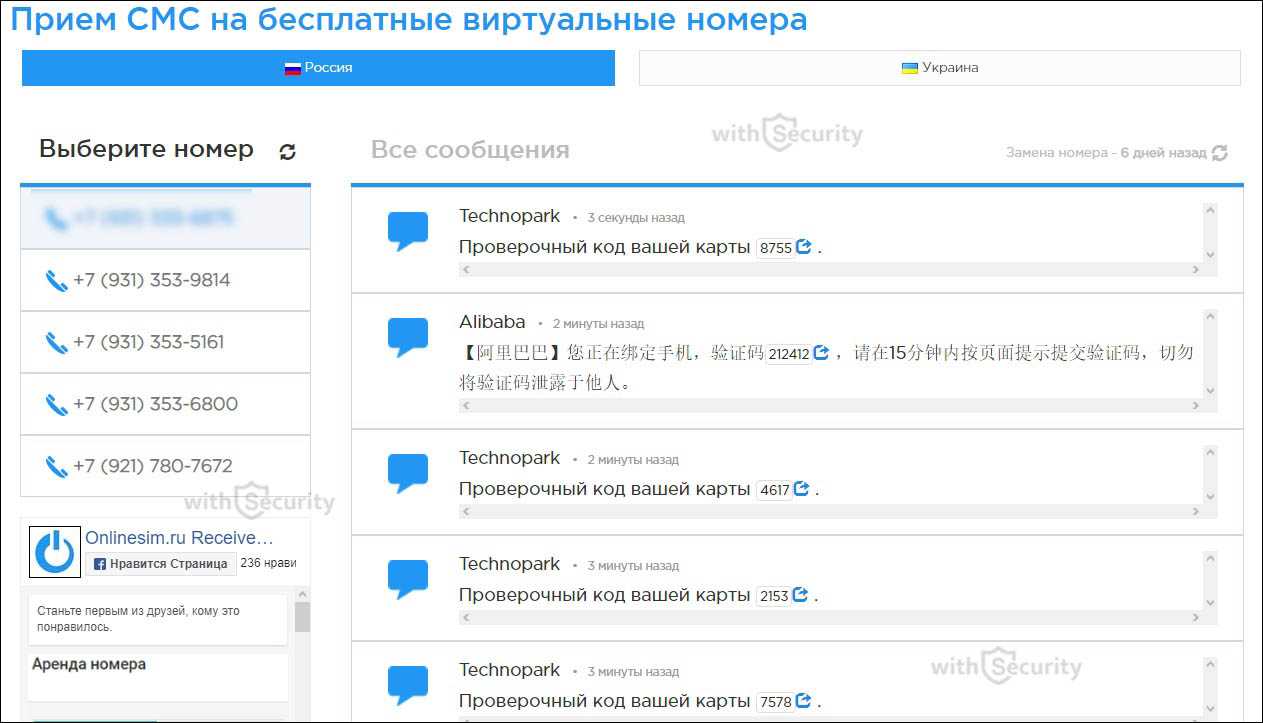The height and width of the screenshot is (723, 1263).
Task: Click right arrow of 4617 message horizontal scrollbar
Action: point(1195,512)
